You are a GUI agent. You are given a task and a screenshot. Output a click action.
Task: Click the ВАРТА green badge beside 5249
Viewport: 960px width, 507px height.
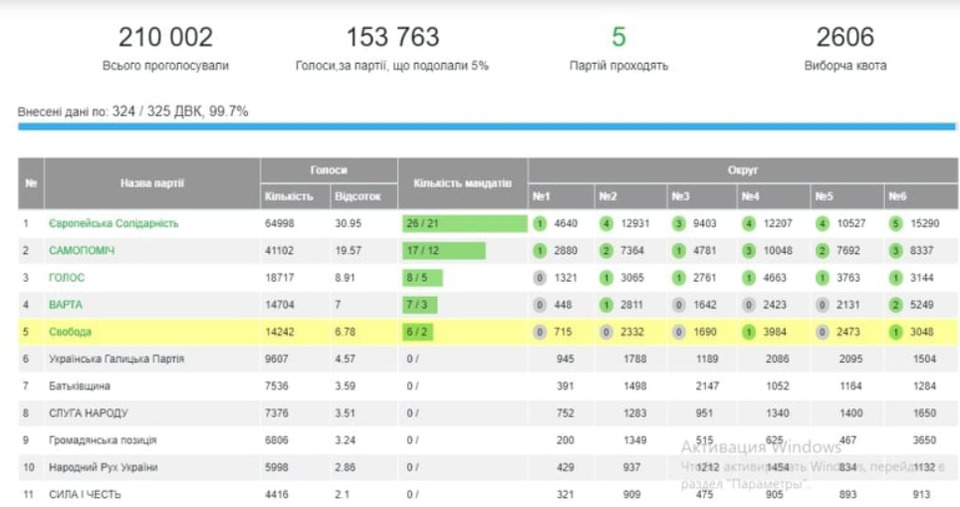click(x=895, y=305)
